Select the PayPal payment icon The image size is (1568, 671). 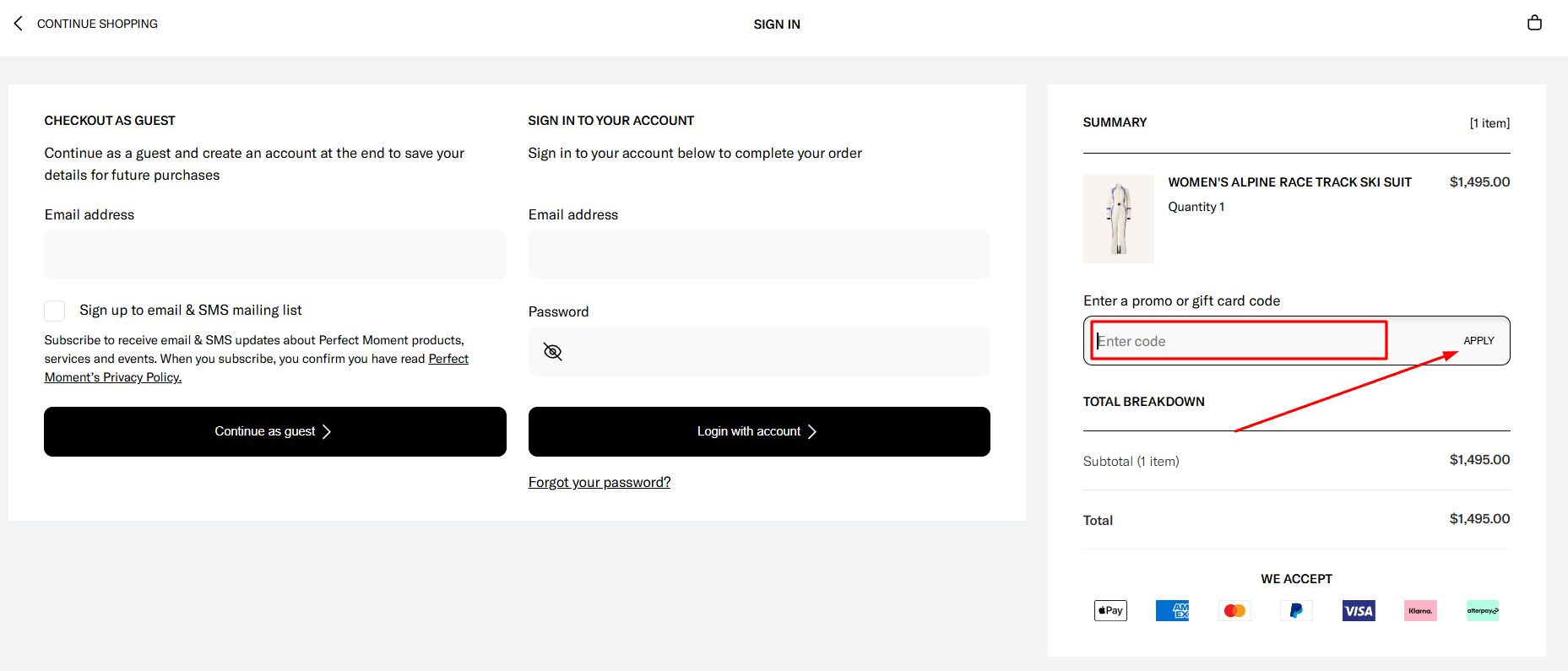point(1296,609)
